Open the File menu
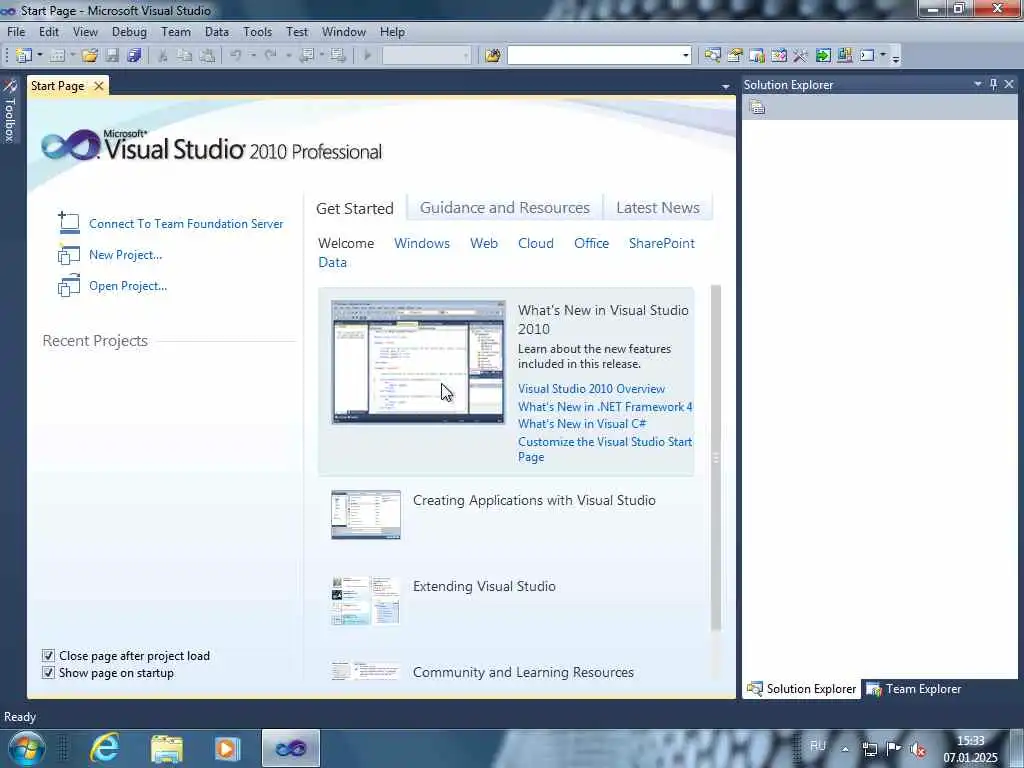1024x768 pixels. point(16,31)
